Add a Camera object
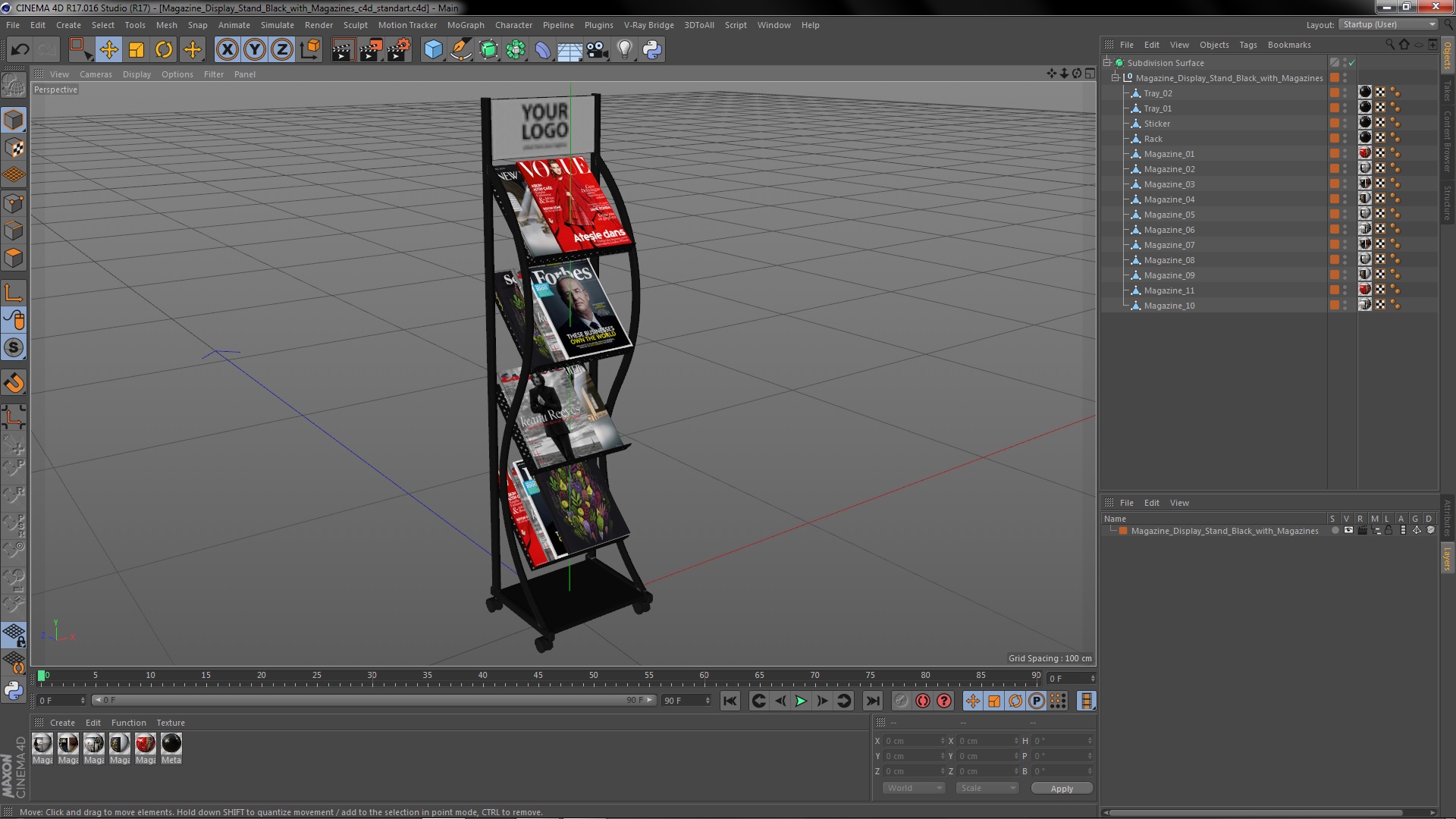Screen dimensions: 1456x819 tap(597, 50)
